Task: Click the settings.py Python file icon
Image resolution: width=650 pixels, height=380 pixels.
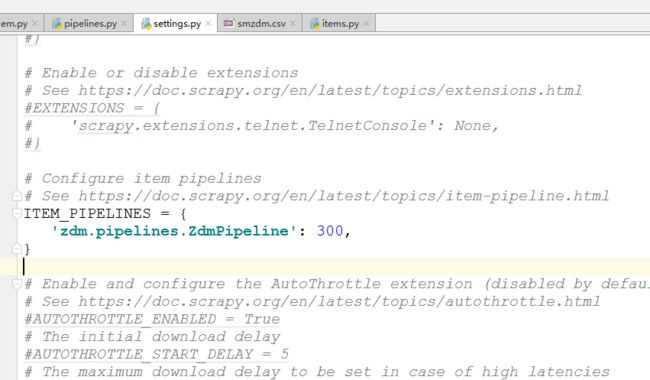Action: (146, 24)
